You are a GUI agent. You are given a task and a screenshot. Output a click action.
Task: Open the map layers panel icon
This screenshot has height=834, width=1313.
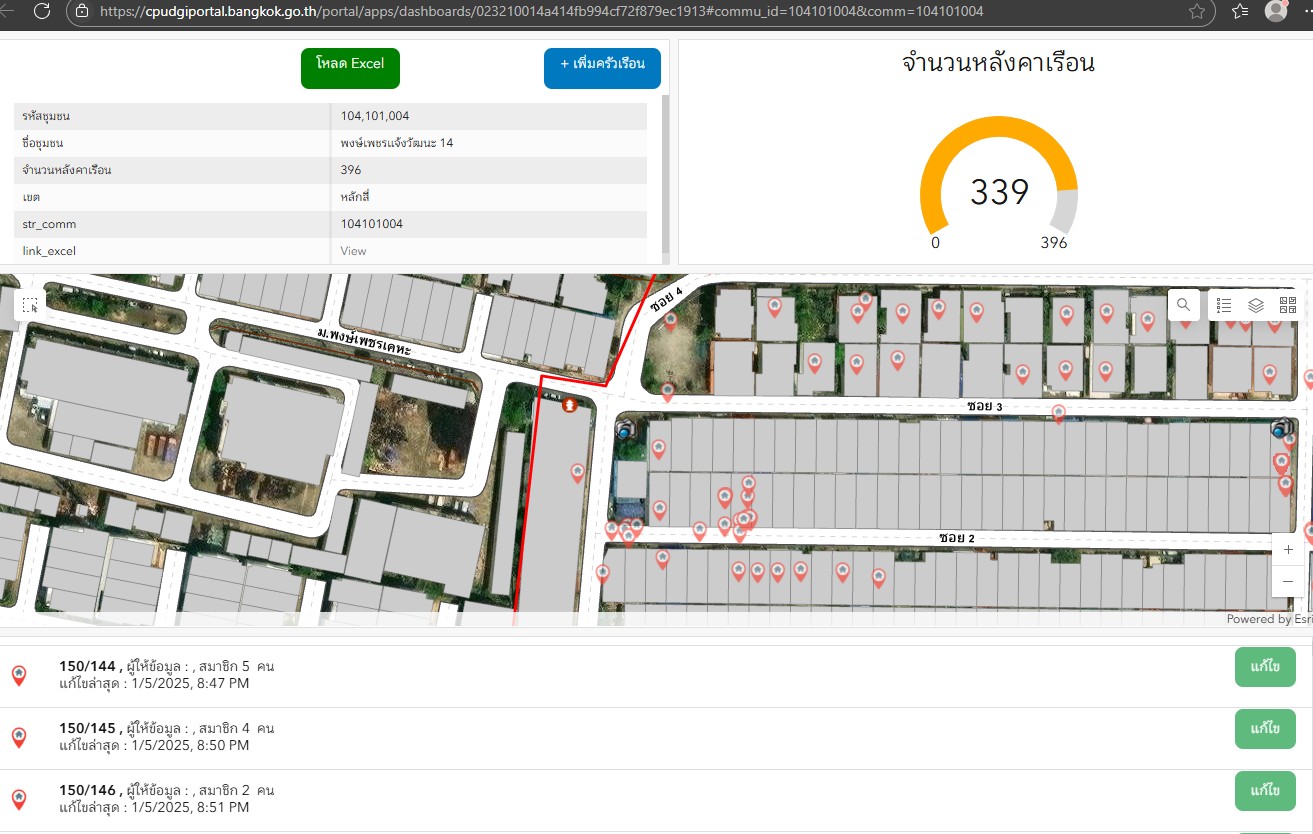1256,305
